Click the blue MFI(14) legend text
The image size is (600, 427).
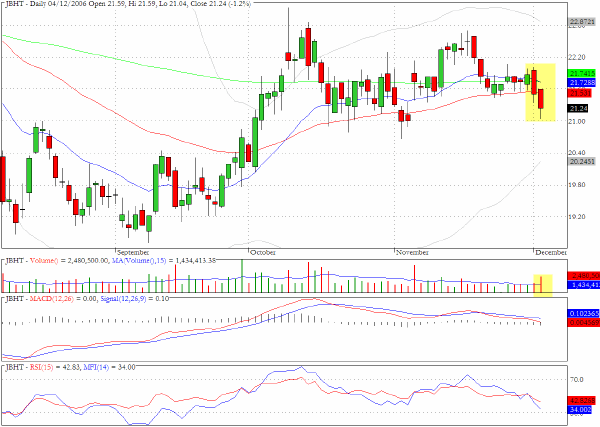[96, 367]
